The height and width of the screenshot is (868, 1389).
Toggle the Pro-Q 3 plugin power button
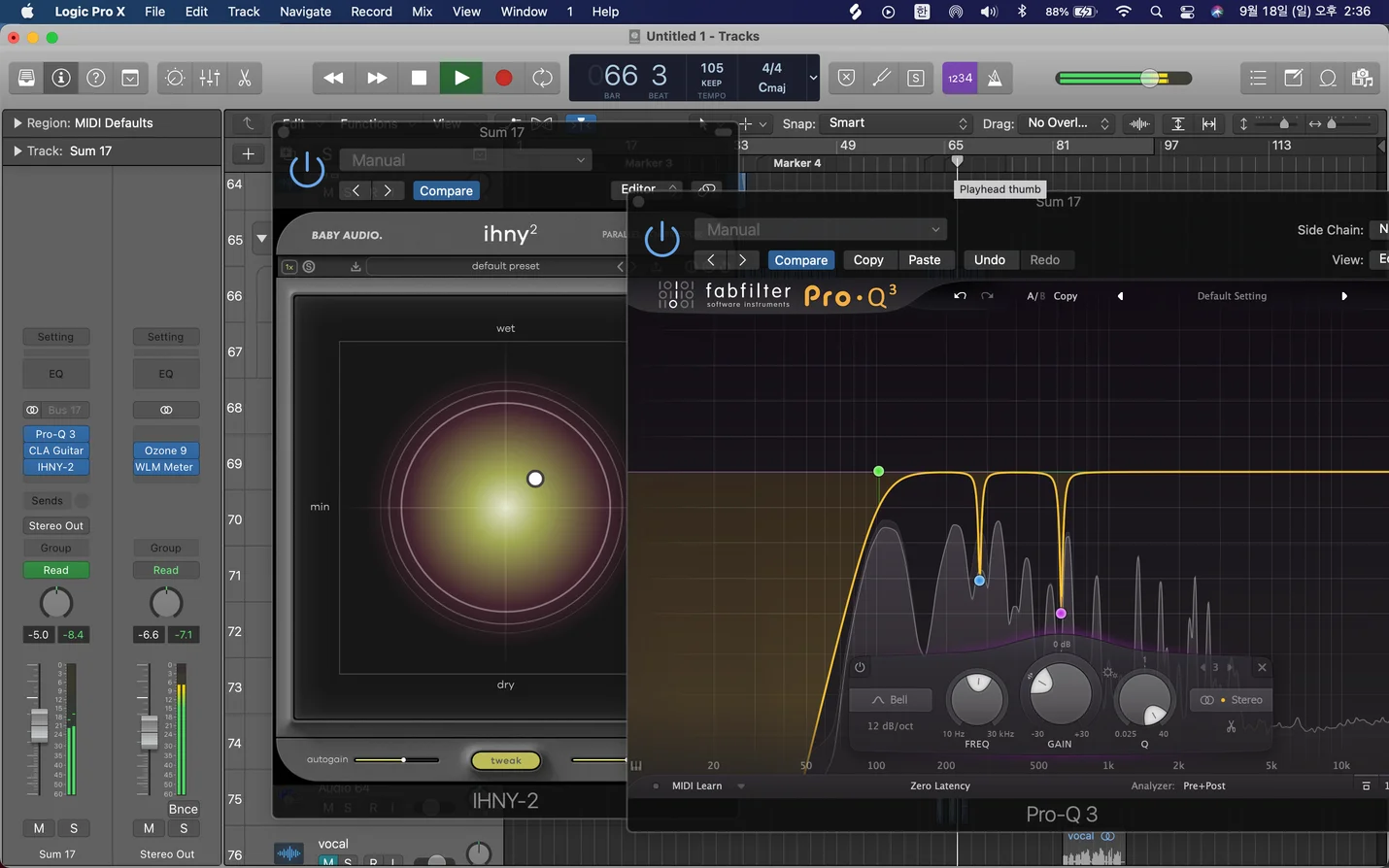click(661, 239)
